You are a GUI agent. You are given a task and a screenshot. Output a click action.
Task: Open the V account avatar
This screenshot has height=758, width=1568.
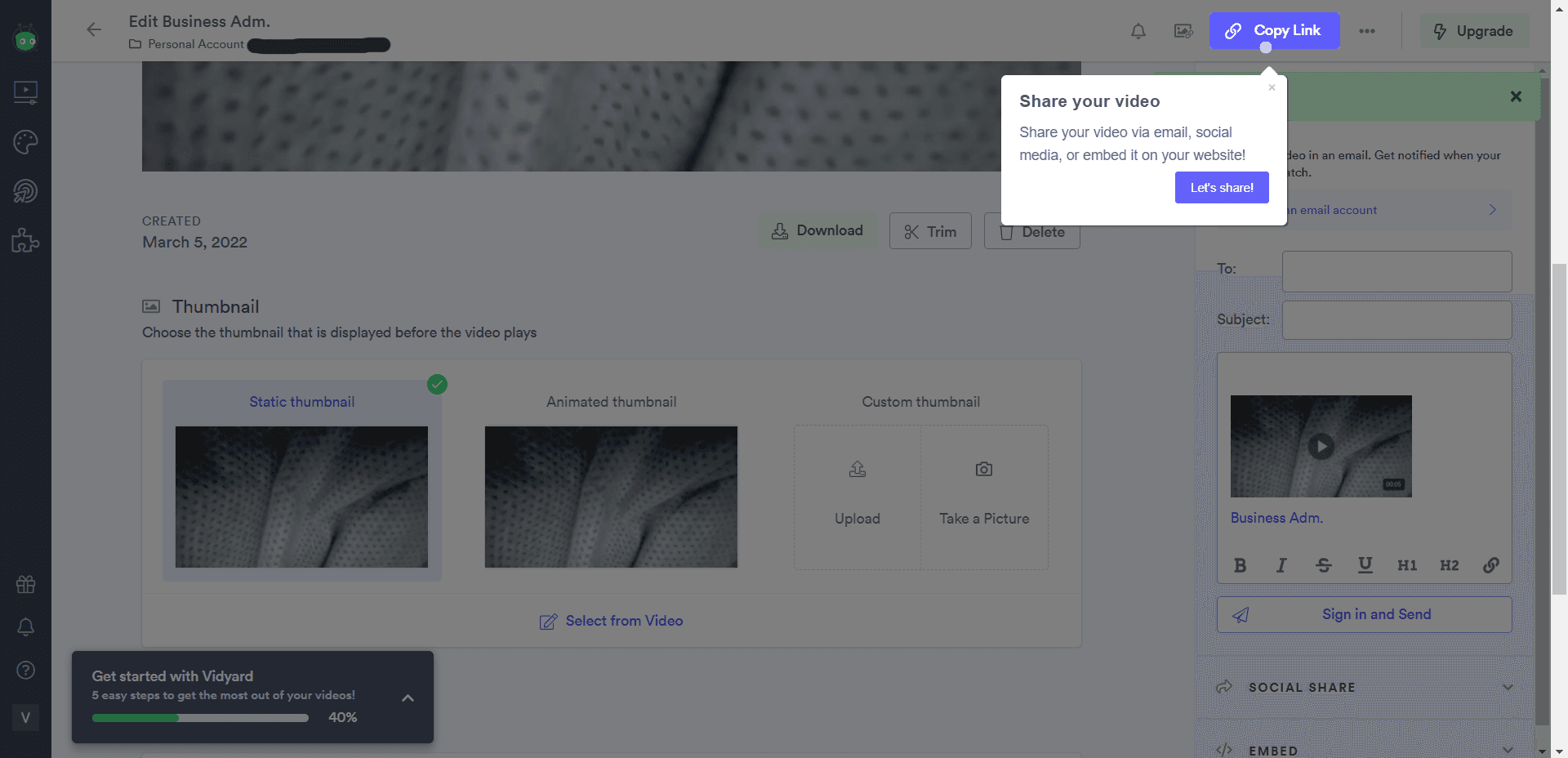point(25,717)
